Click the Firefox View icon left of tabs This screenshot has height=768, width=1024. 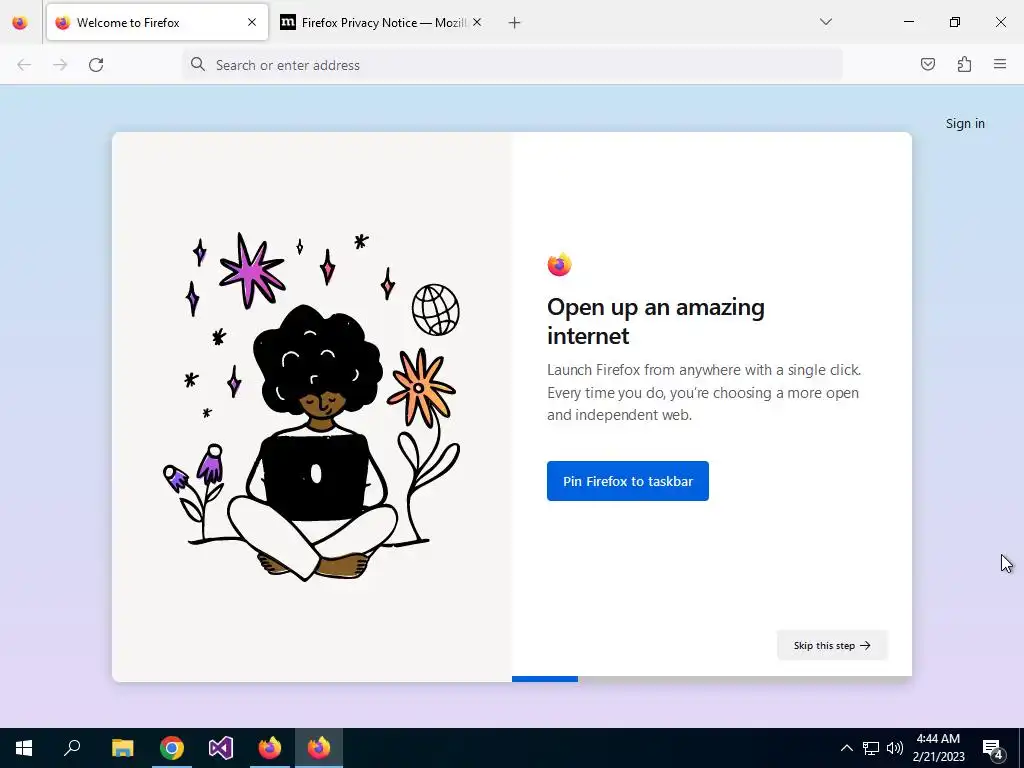coord(20,23)
